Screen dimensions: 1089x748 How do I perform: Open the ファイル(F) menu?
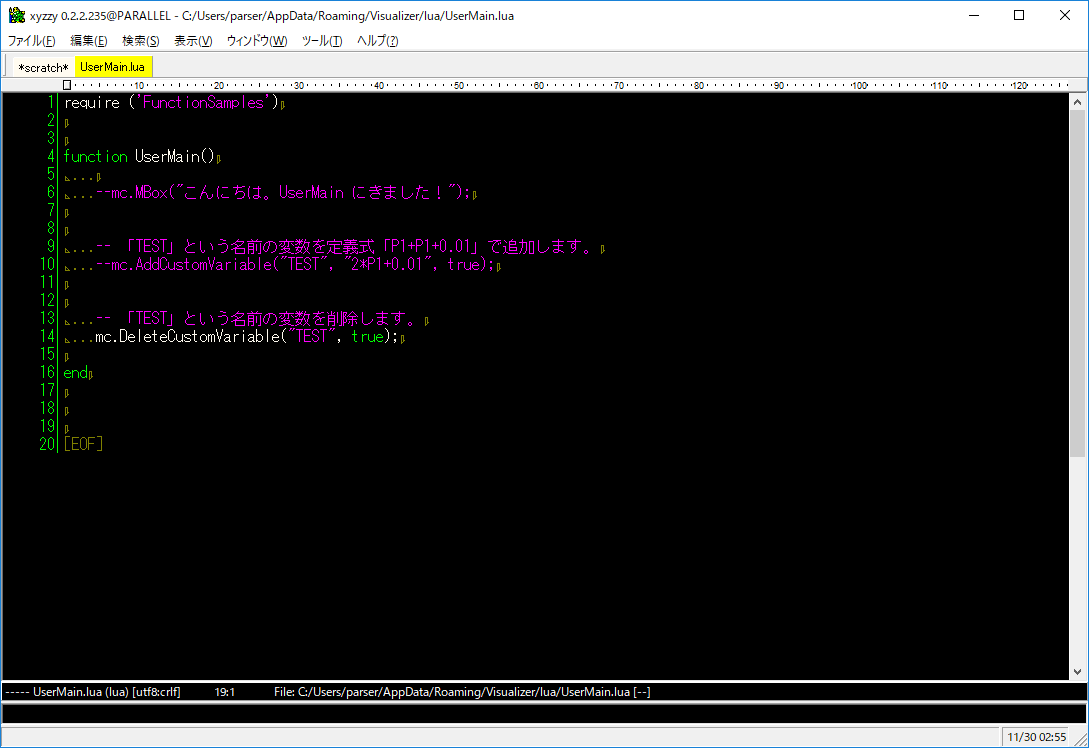tap(32, 41)
